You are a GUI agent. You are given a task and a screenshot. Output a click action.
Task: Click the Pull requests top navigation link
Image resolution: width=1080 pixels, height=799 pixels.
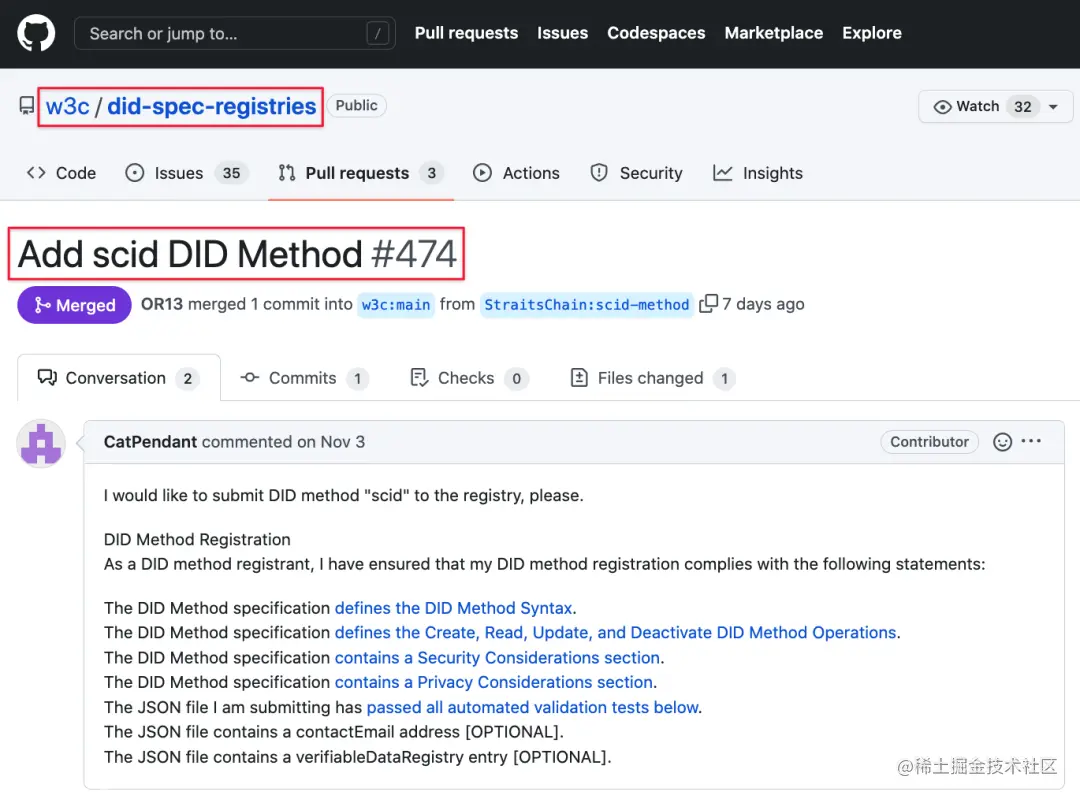[466, 33]
